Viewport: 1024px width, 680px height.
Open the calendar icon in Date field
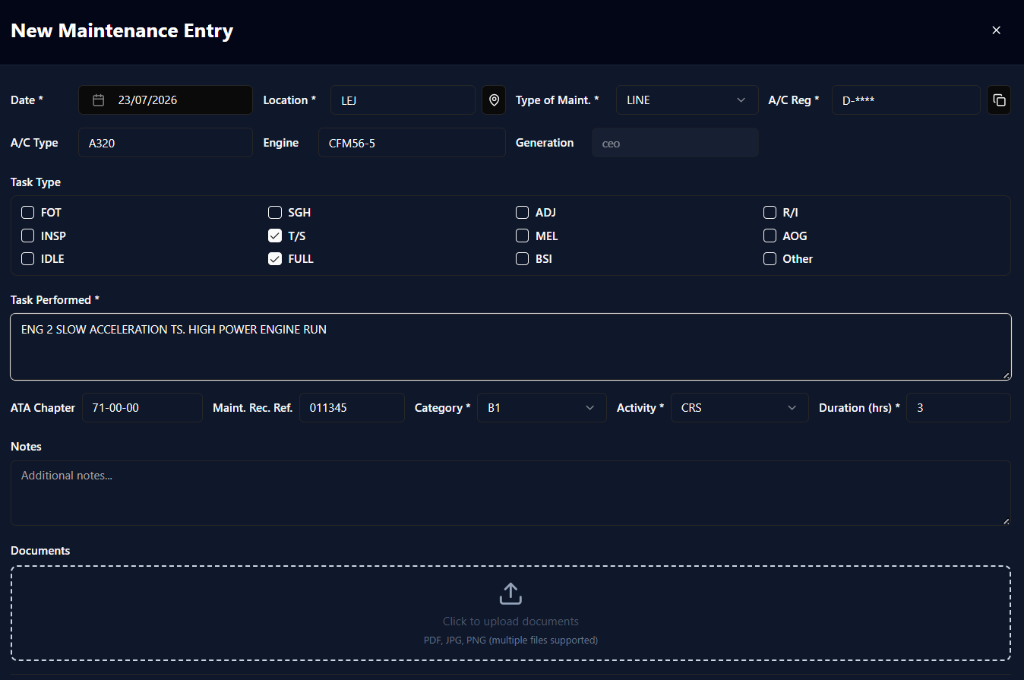point(98,100)
